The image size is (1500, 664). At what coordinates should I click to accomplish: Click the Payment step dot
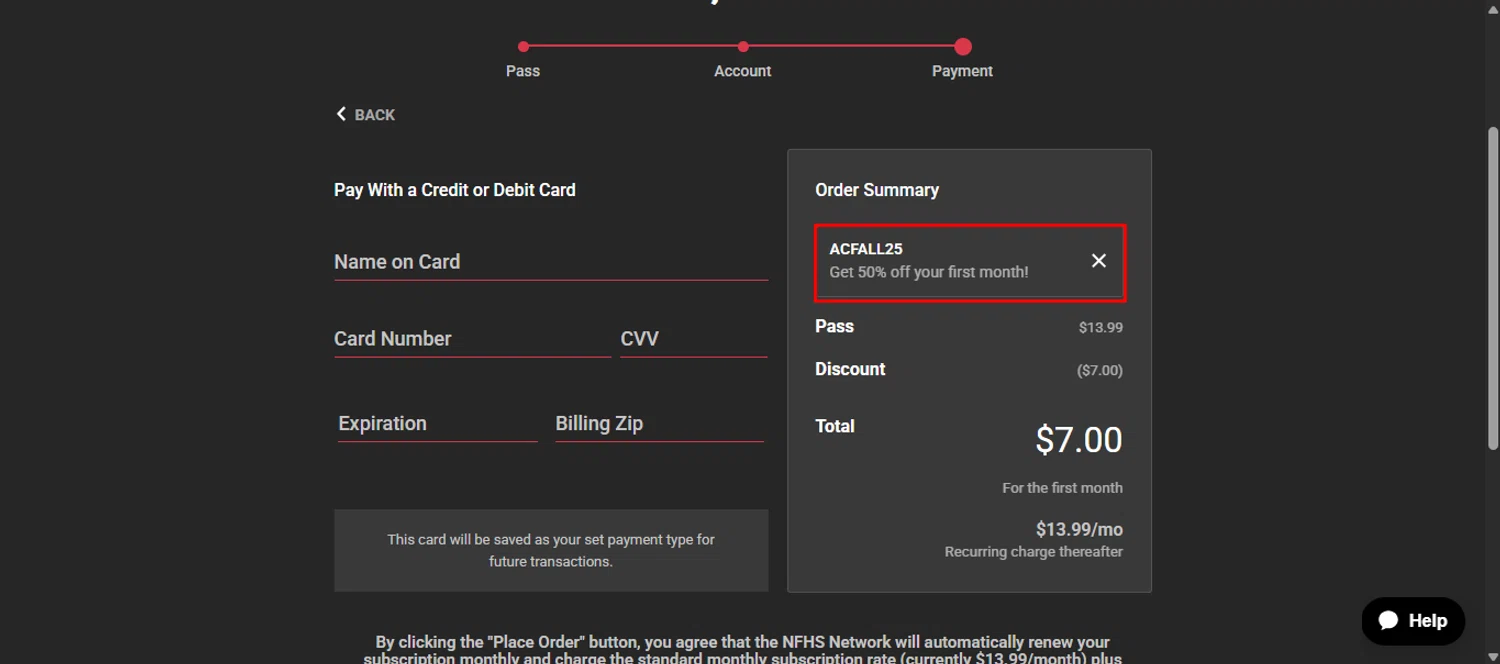(962, 47)
